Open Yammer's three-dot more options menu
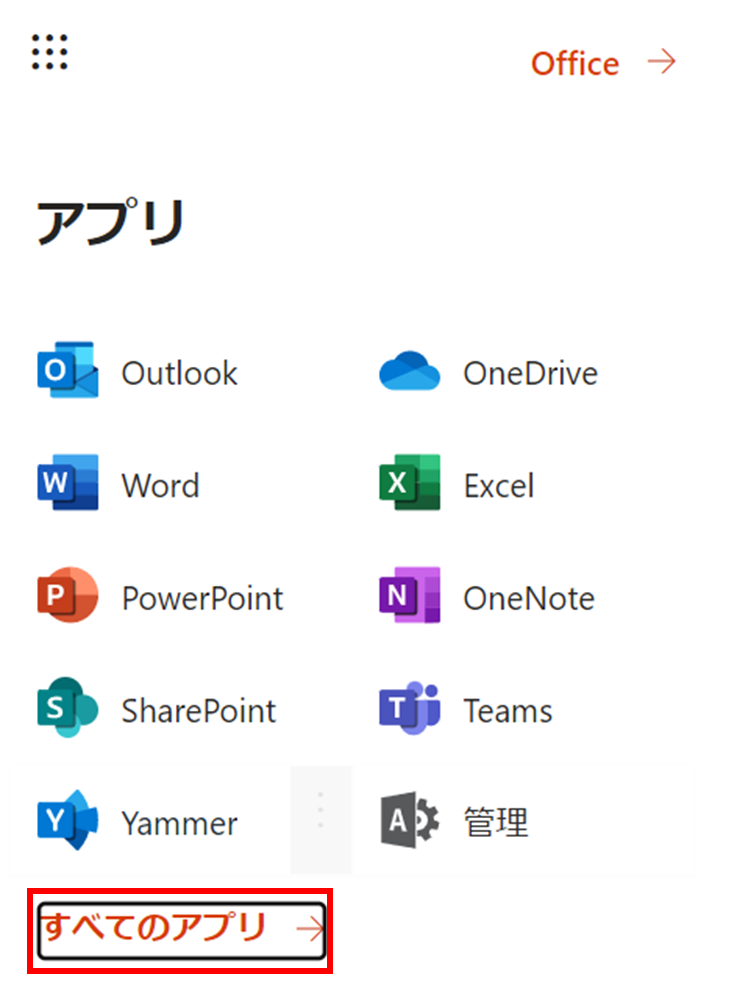This screenshot has height=999, width=740. point(321,811)
